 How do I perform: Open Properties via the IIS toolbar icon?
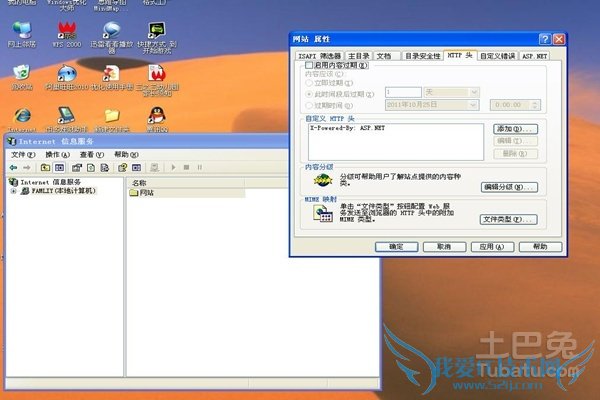tap(77, 167)
